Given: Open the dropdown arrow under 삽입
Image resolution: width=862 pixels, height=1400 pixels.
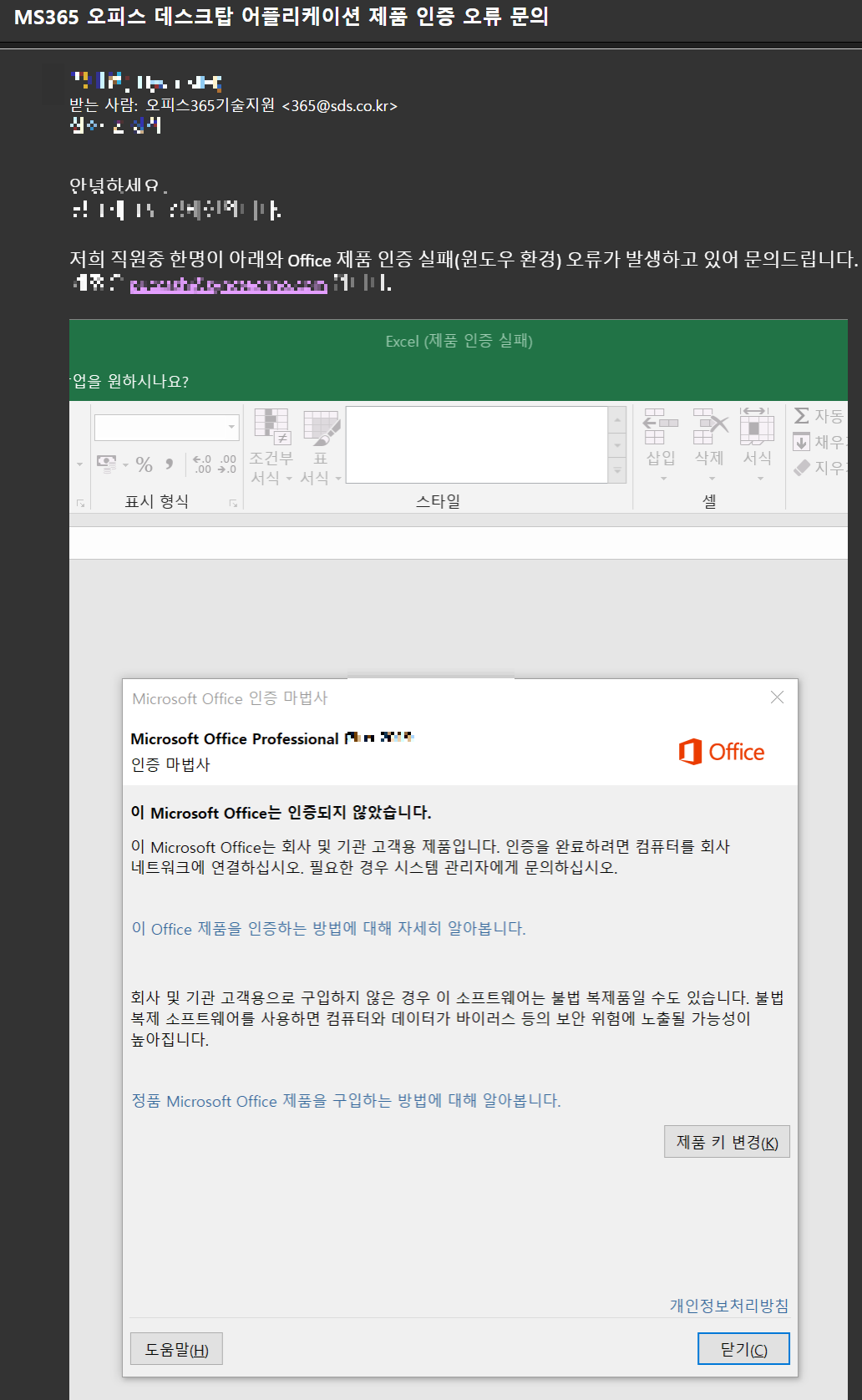Looking at the screenshot, I should point(663,479).
